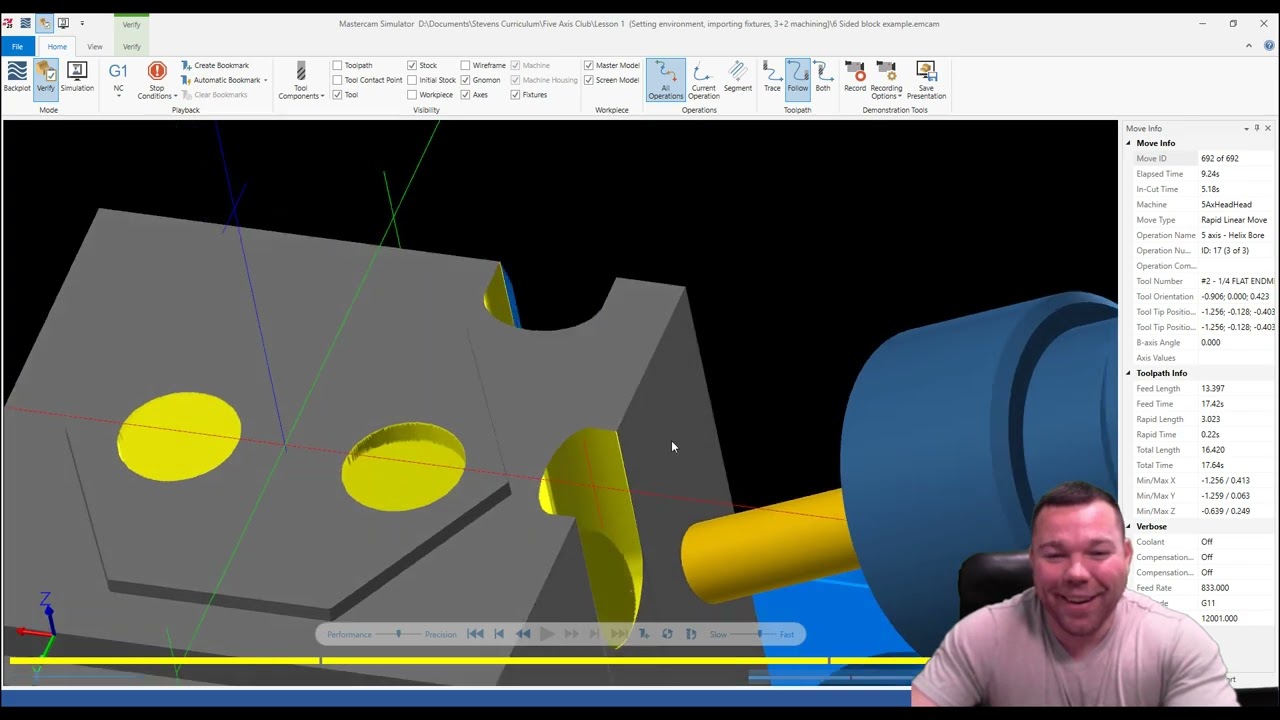
Task: Enable the Tool Contact Point checkbox
Action: click(337, 80)
